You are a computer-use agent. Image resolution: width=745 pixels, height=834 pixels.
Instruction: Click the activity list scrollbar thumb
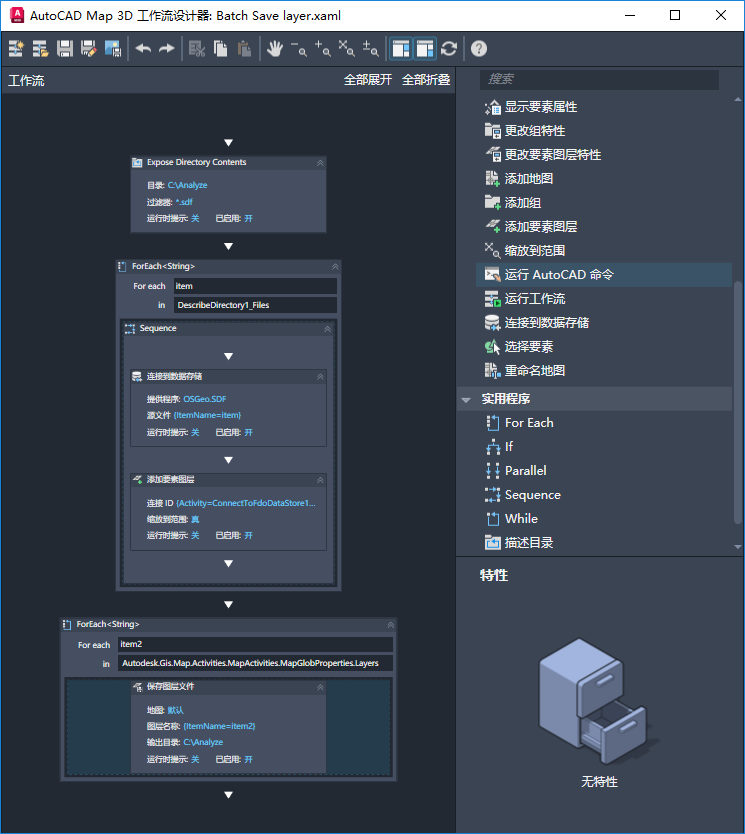738,403
